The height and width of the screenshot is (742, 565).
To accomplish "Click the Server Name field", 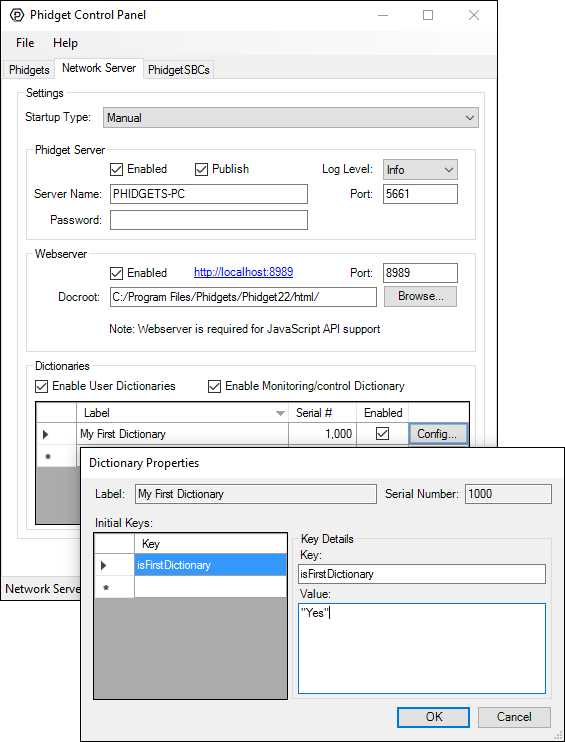I will tap(209, 194).
